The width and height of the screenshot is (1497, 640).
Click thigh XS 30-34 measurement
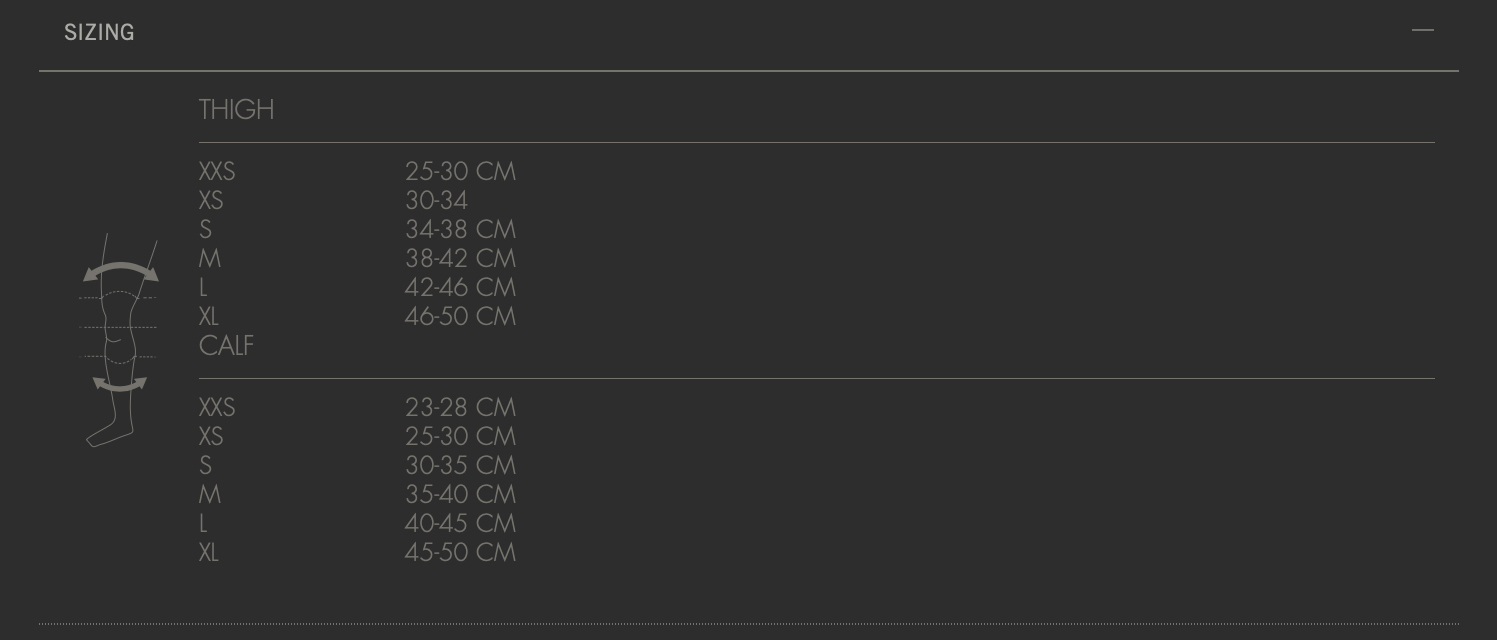pyautogui.click(x=436, y=201)
